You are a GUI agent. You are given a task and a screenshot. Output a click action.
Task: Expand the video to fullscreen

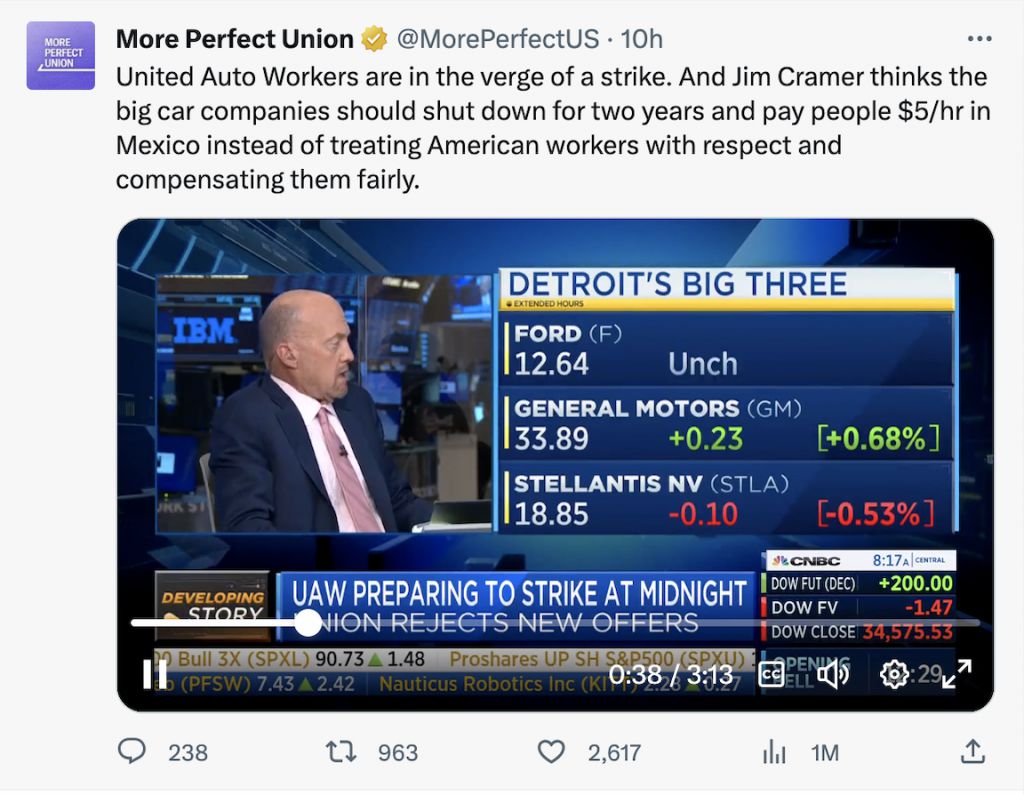(957, 674)
